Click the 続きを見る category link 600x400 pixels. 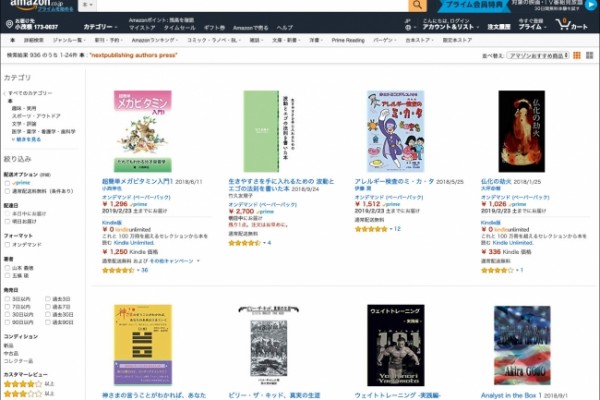tap(28, 139)
